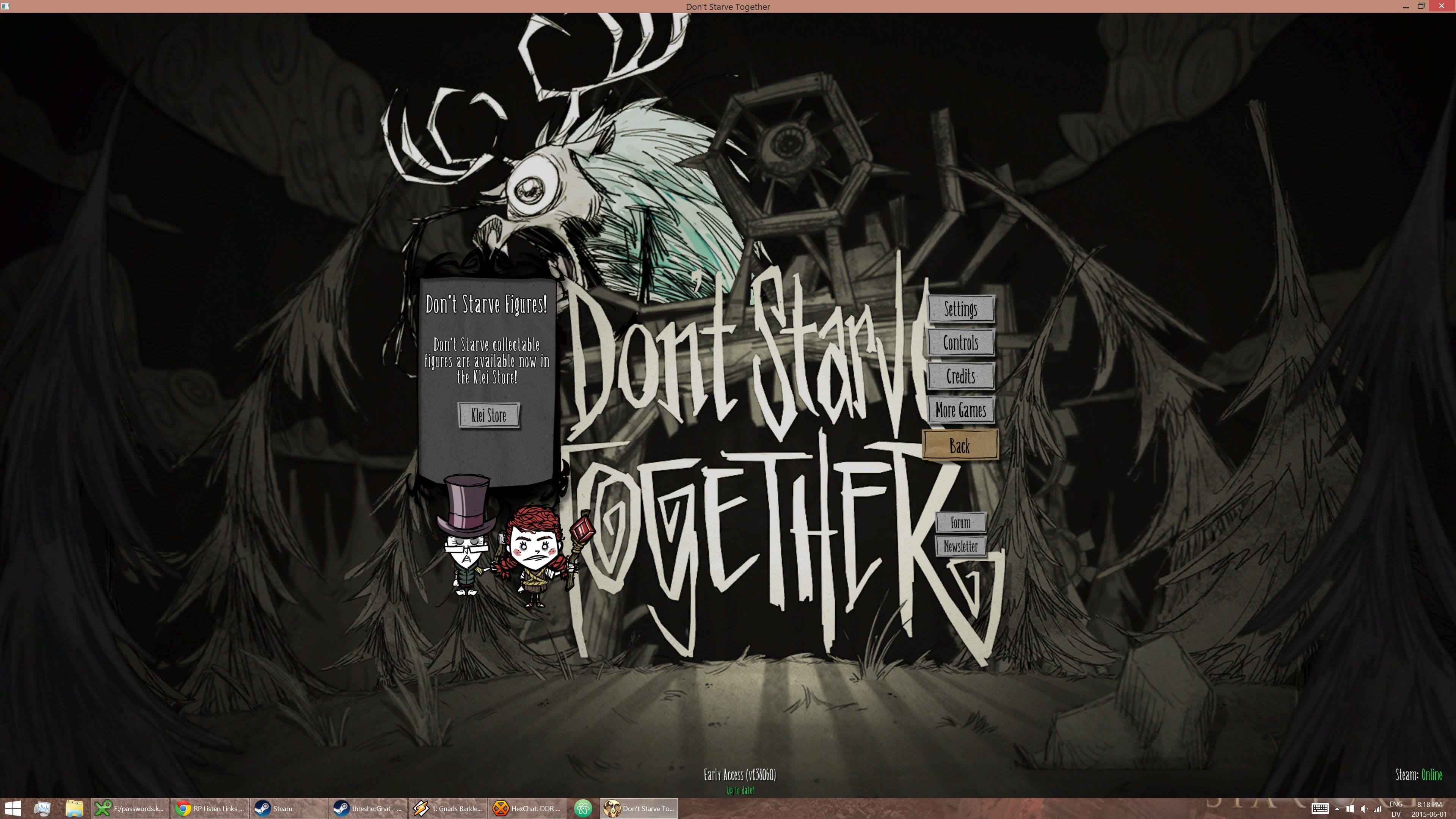Switch to the Steam window in taskbar
The height and width of the screenshot is (819, 1456).
(x=289, y=808)
